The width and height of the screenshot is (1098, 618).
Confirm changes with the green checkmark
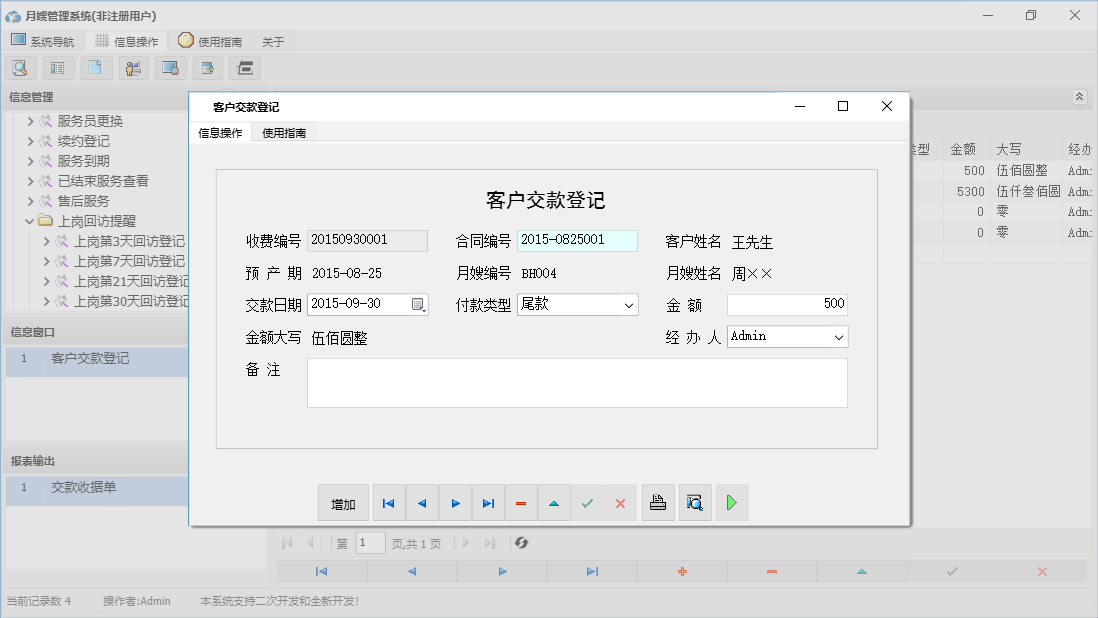[x=588, y=503]
